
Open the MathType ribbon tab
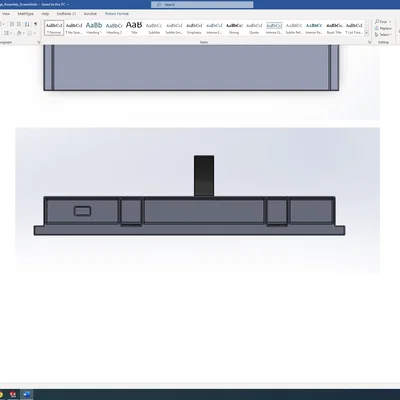pos(26,14)
